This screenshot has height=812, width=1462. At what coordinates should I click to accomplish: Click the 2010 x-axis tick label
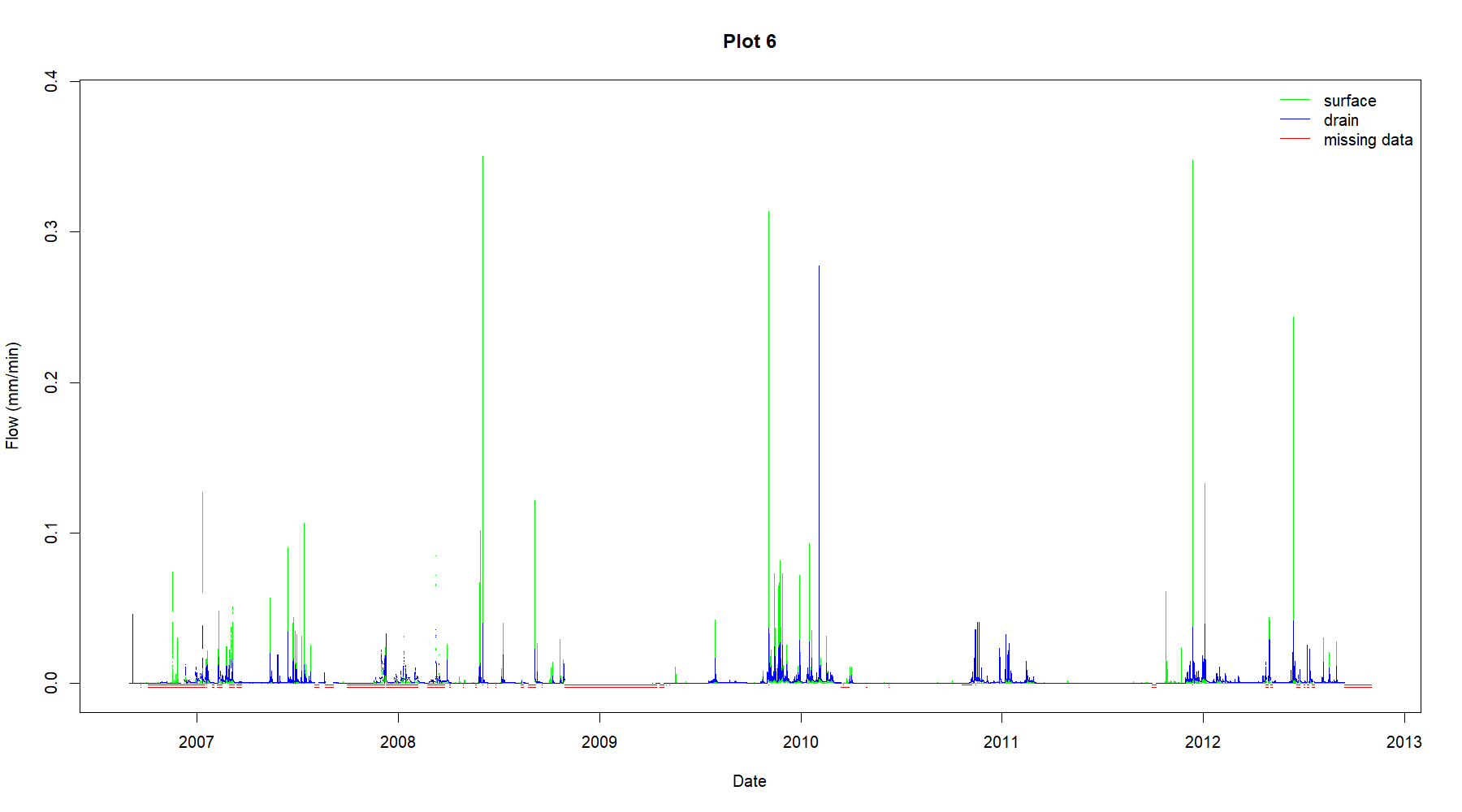[800, 741]
